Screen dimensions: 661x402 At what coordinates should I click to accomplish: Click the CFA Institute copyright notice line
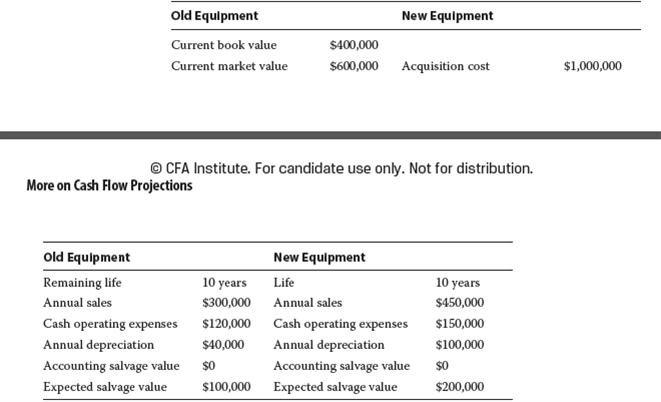coord(341,167)
